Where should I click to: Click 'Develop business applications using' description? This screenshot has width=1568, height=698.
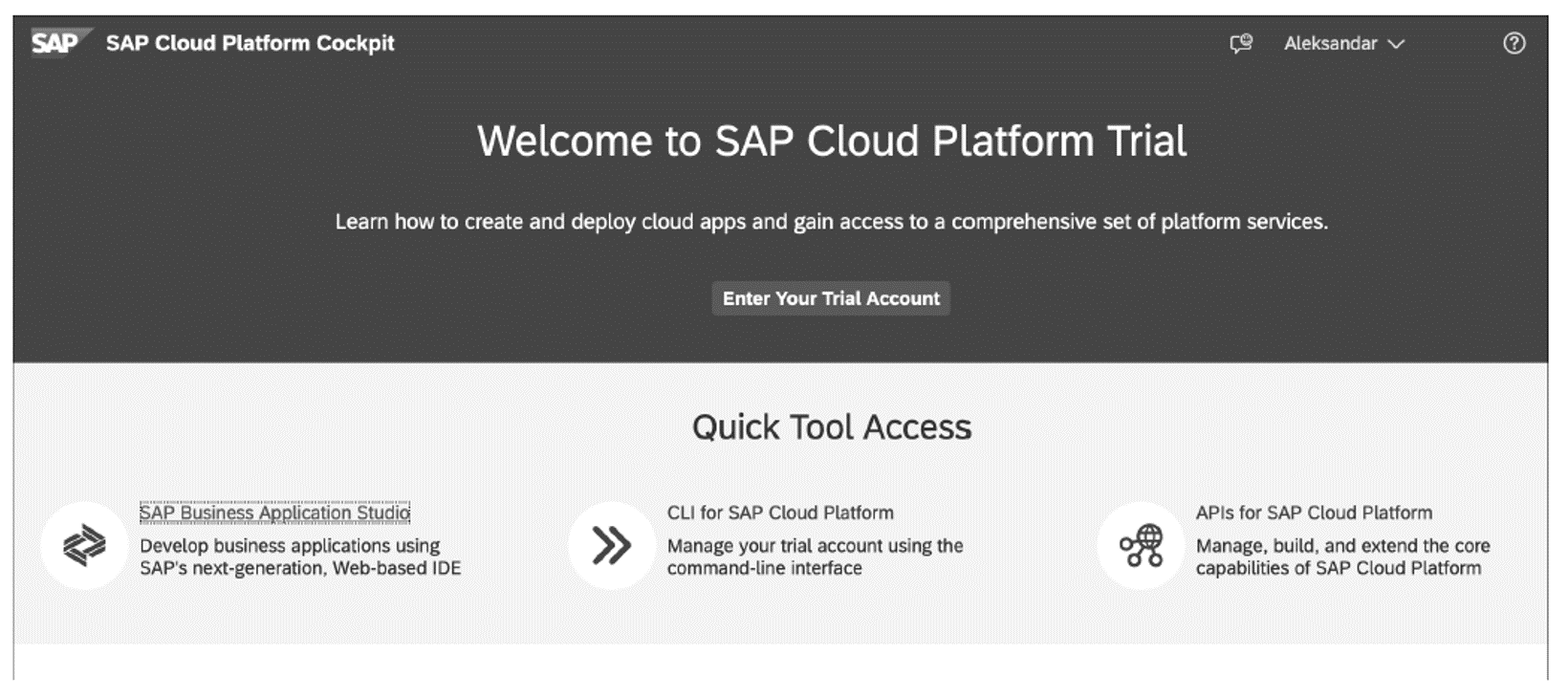(x=300, y=556)
